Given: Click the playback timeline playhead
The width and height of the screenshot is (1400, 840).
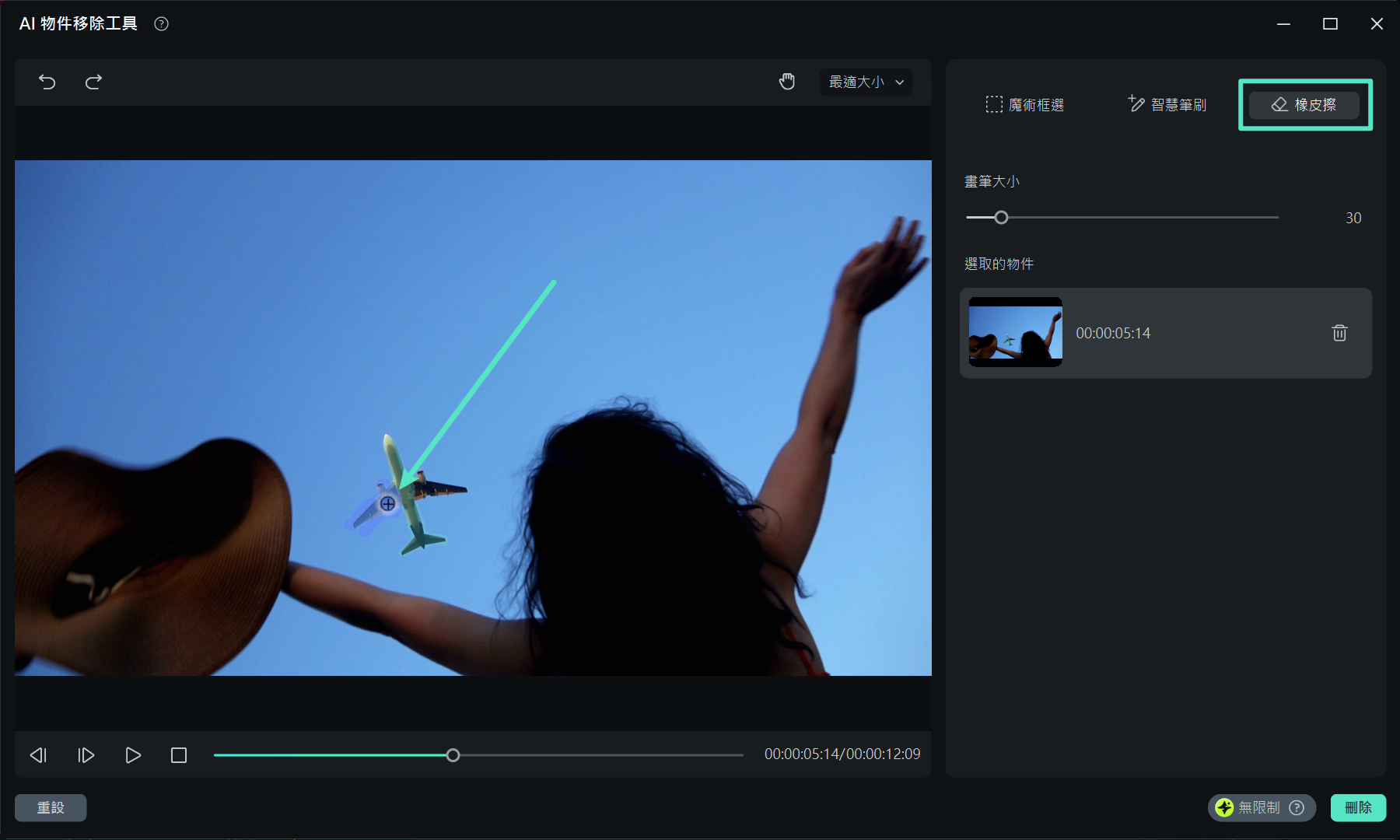Looking at the screenshot, I should (x=453, y=755).
